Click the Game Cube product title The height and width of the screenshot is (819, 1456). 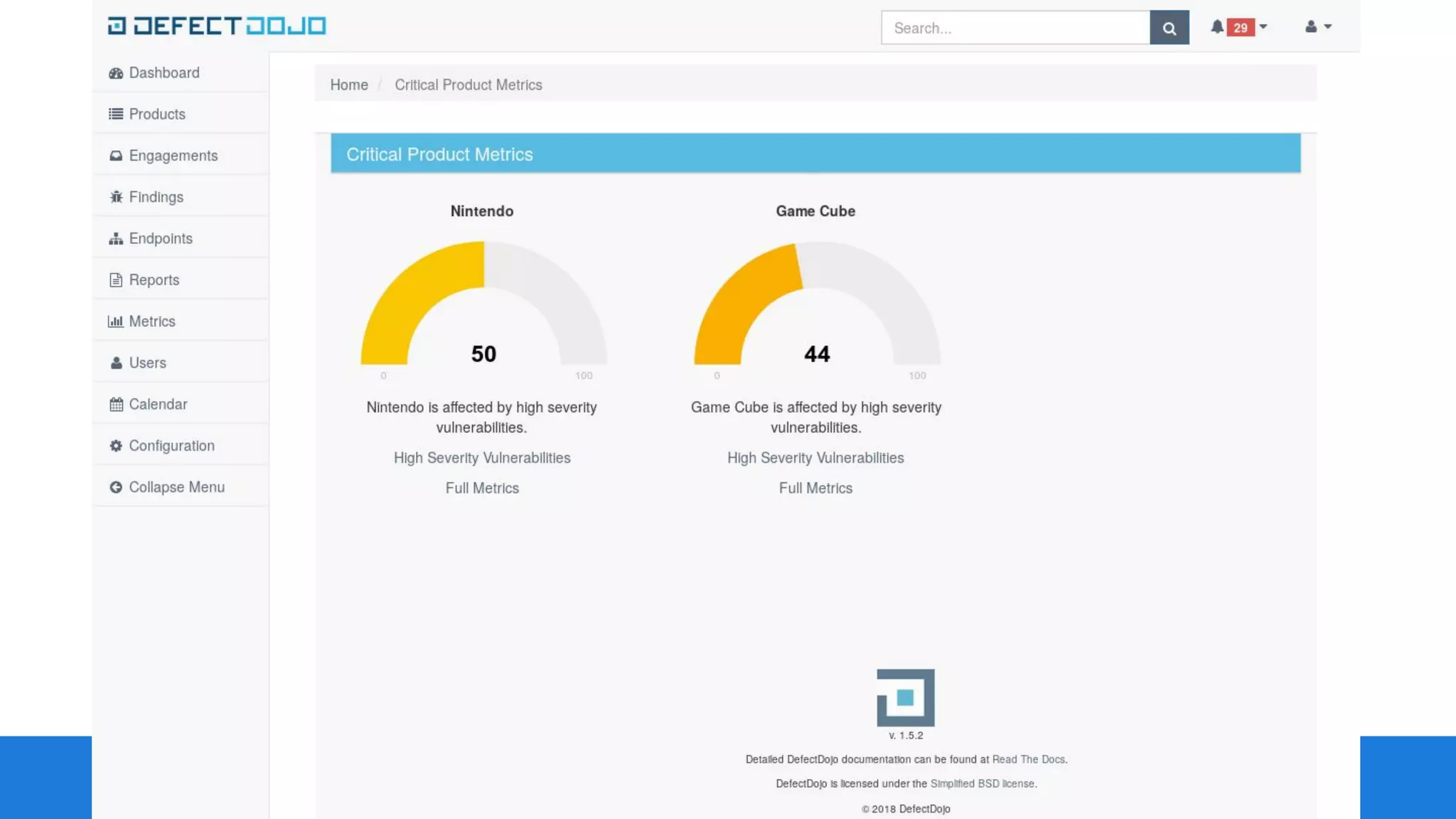[815, 211]
